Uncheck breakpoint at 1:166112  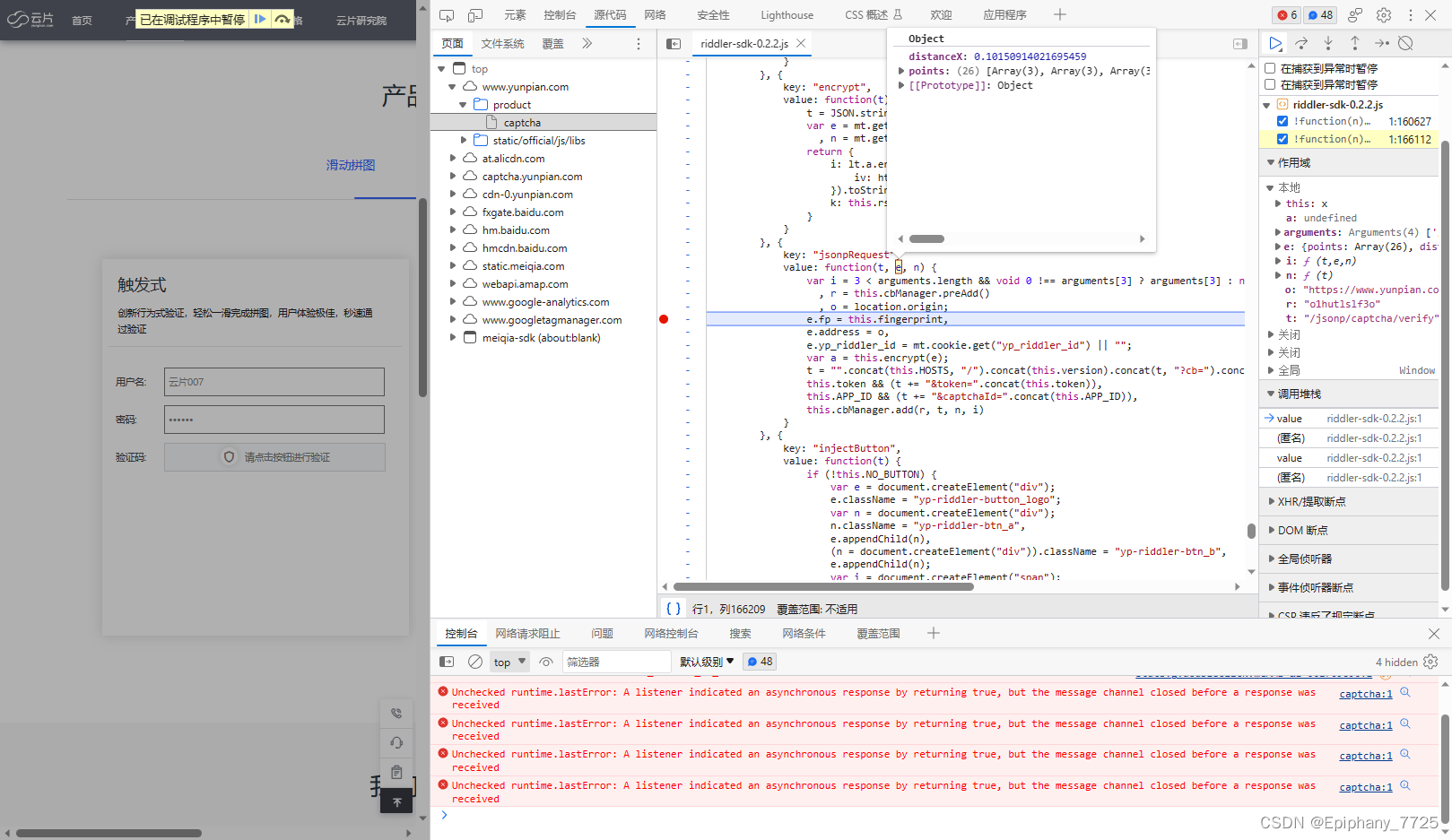(1282, 139)
